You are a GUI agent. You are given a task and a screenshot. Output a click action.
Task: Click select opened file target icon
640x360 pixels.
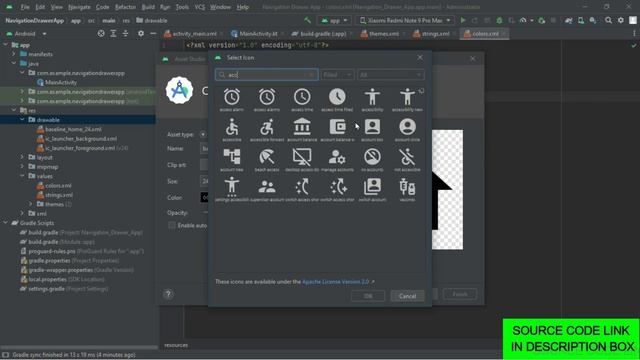click(x=101, y=33)
